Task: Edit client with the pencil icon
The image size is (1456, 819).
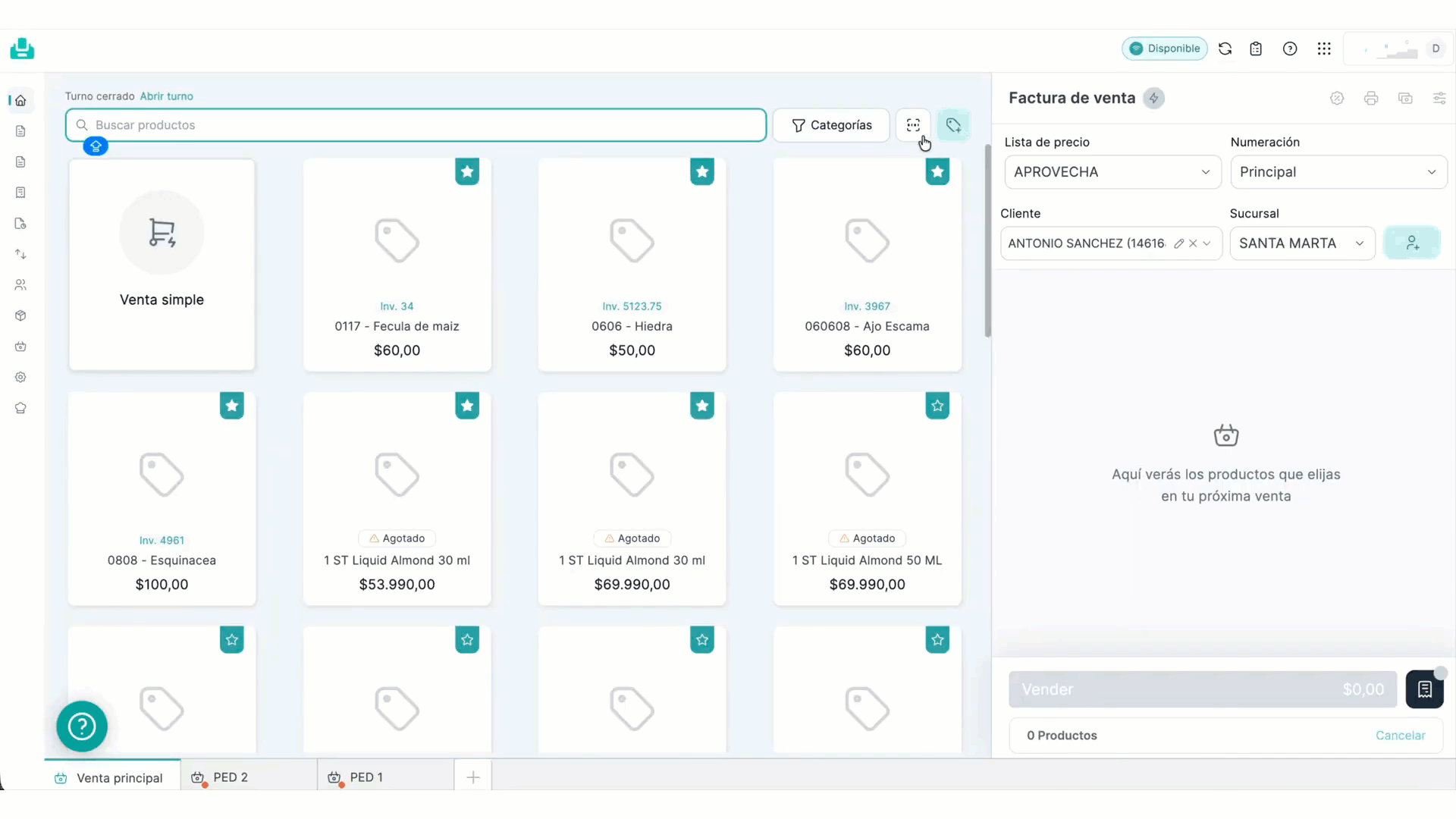Action: point(1178,243)
